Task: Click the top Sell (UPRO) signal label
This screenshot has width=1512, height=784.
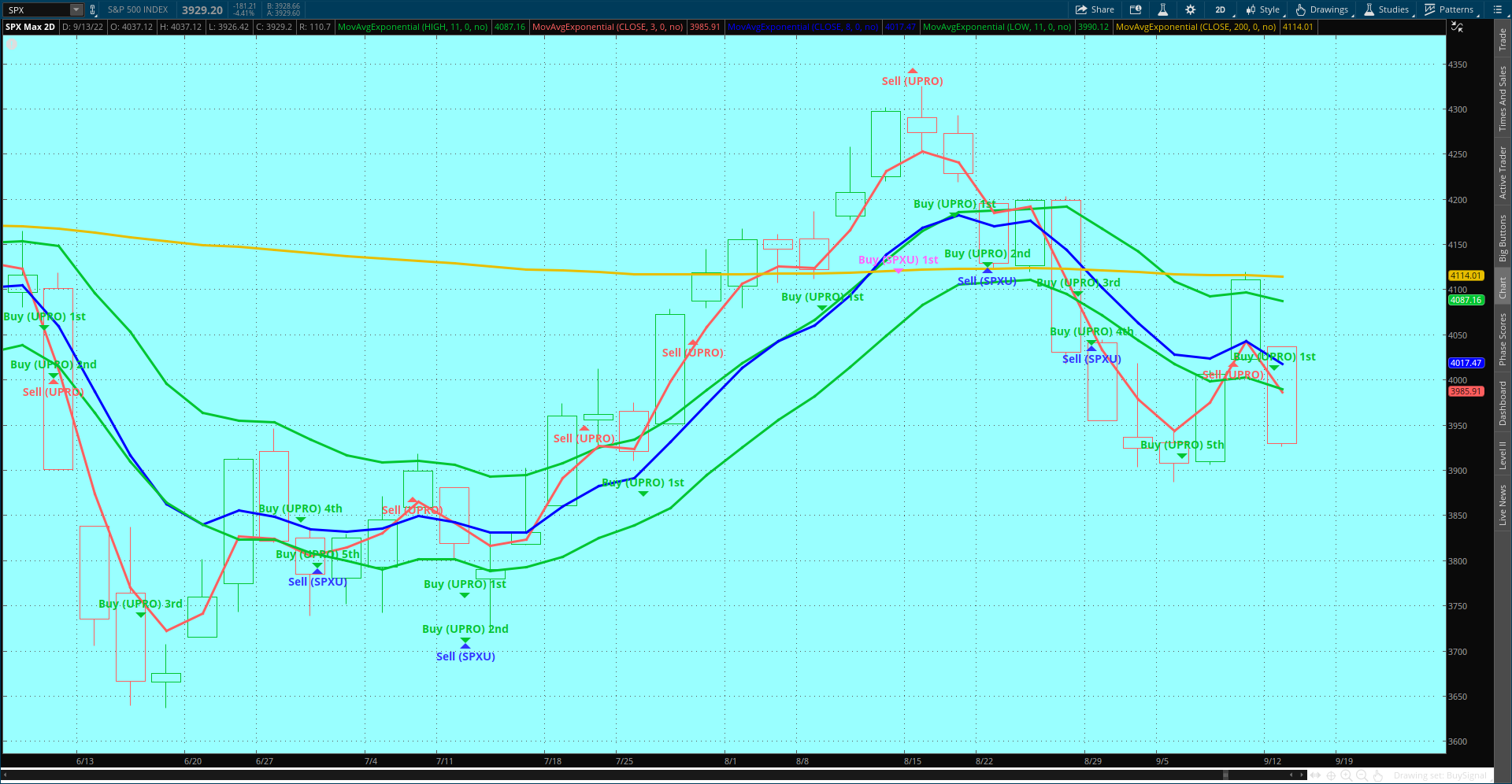Action: (912, 81)
